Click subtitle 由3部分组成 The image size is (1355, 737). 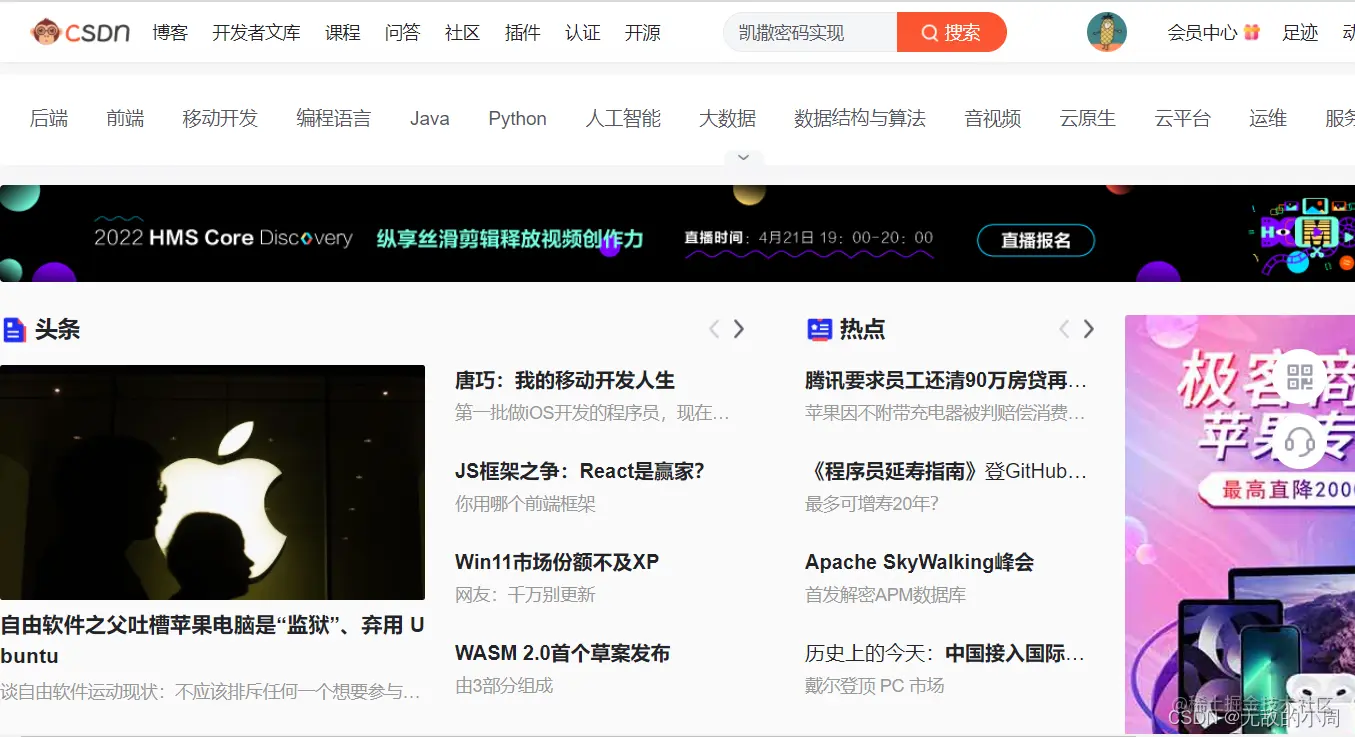[x=504, y=685]
